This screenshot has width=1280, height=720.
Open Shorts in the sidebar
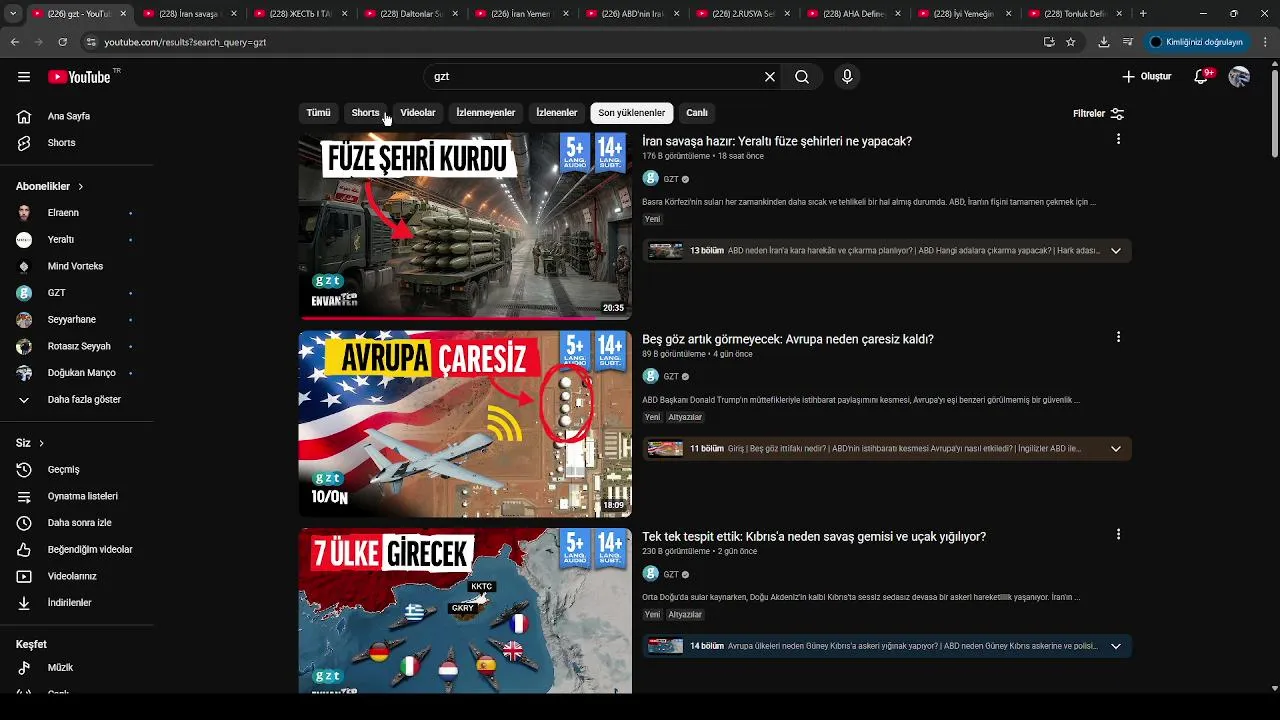[x=76, y=143]
